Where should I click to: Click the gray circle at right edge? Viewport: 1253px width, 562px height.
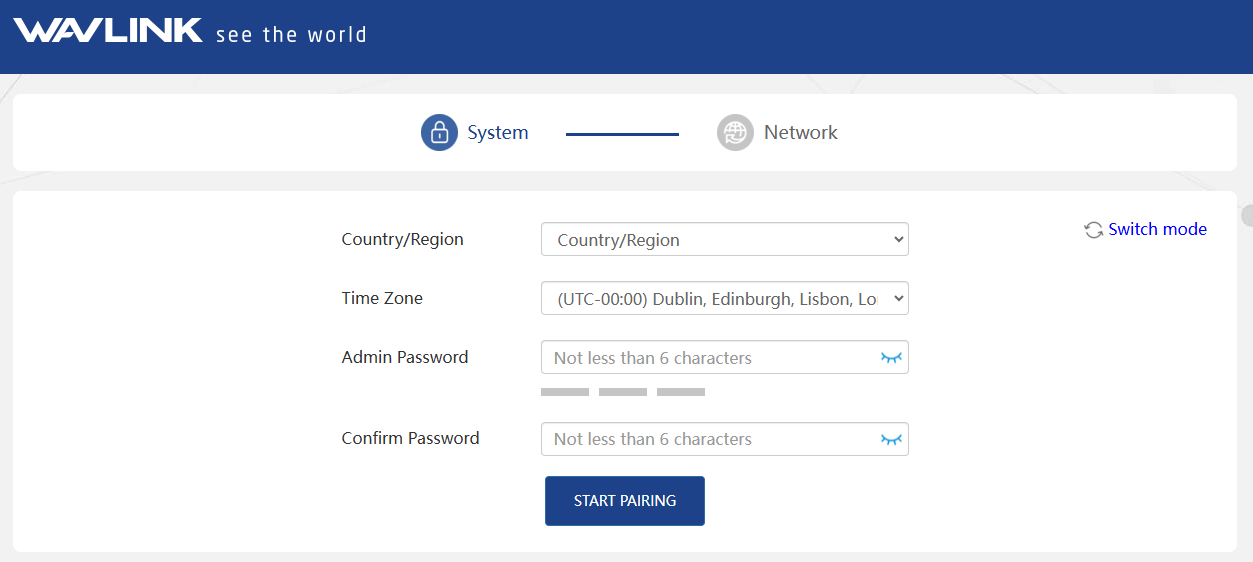[x=1247, y=215]
